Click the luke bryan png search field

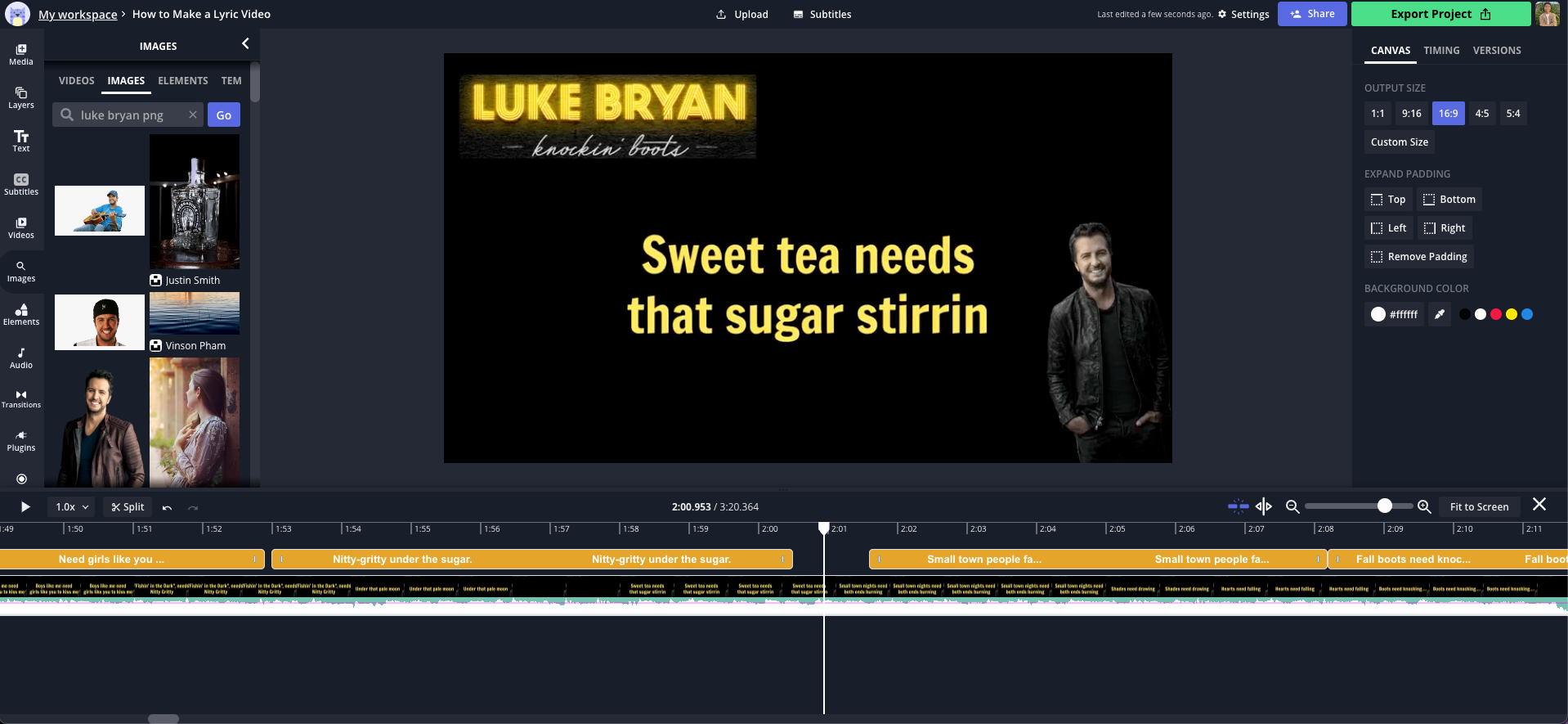129,115
